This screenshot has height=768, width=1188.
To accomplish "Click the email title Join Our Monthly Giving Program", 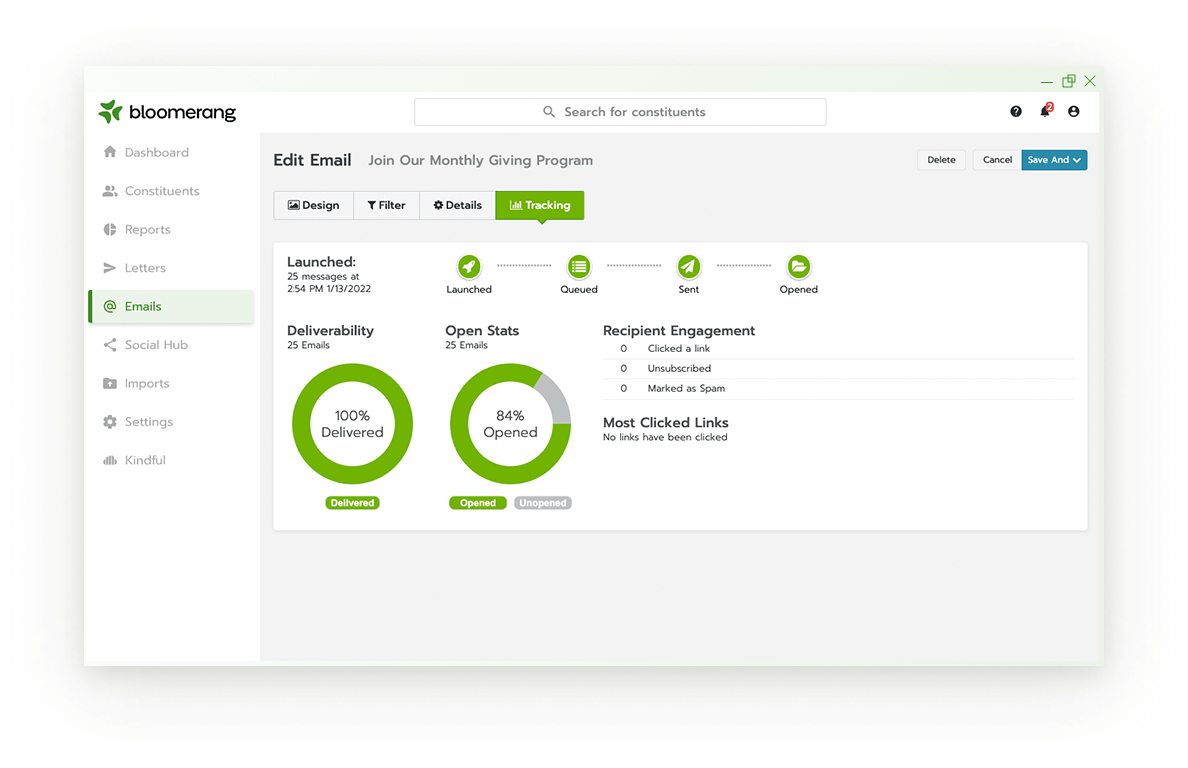I will click(x=480, y=161).
